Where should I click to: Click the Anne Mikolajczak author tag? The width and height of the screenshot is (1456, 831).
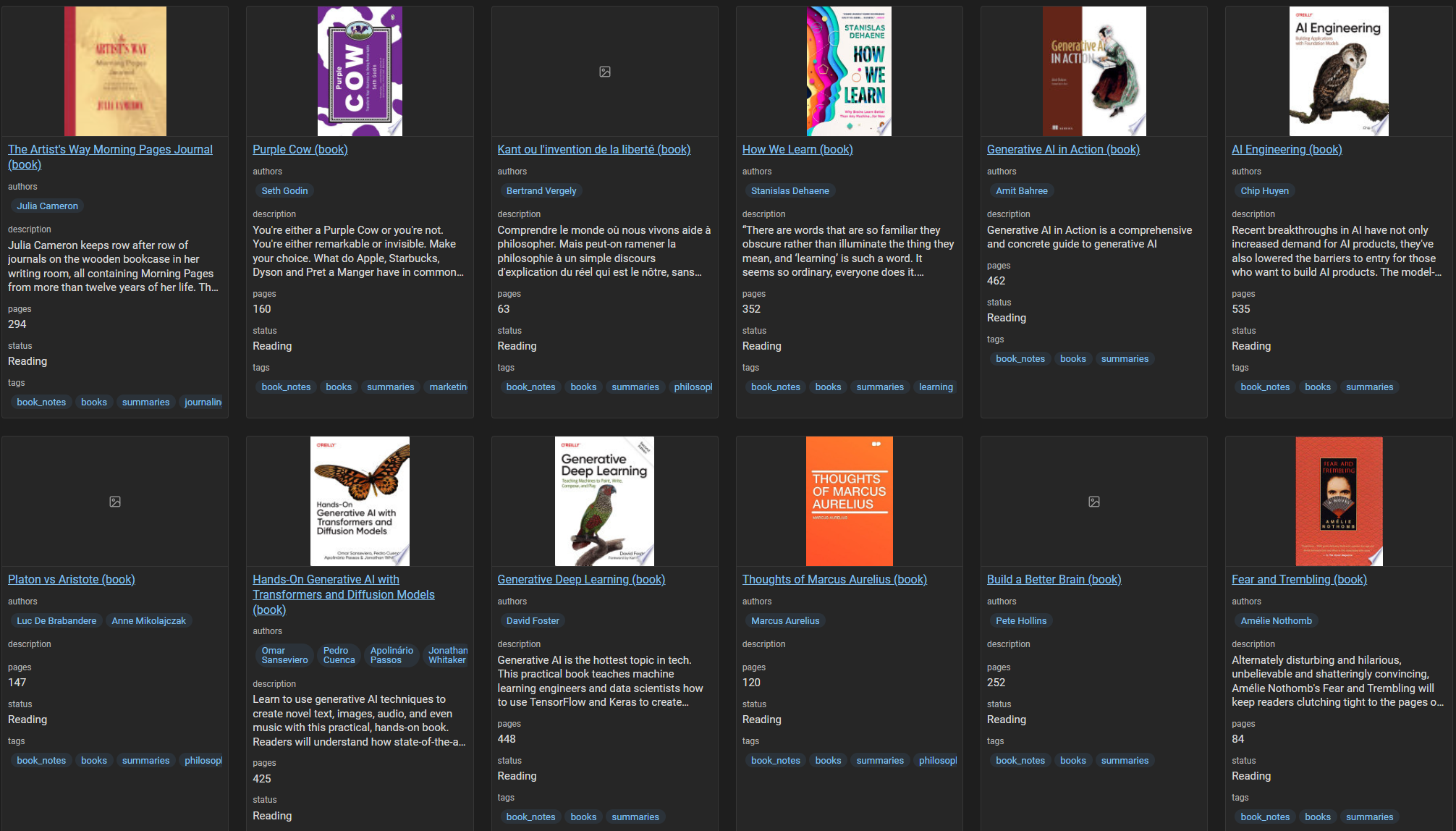148,621
